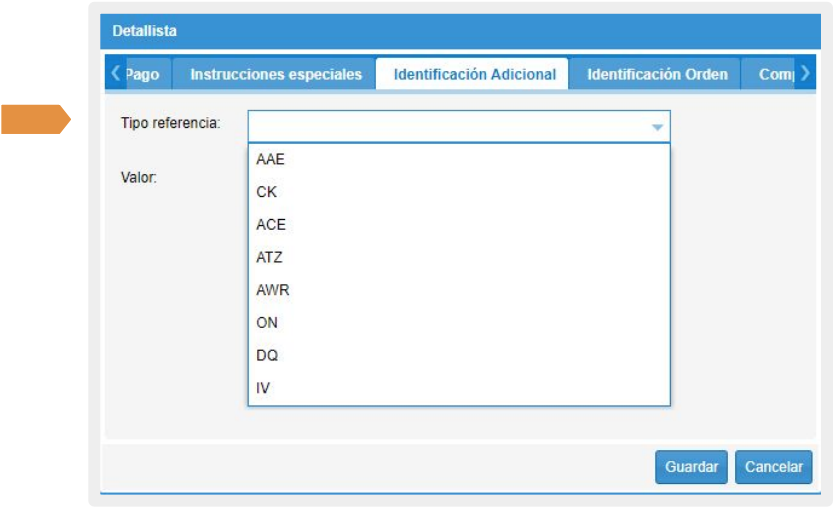834x510 pixels.
Task: Pick the ACE reference type option
Action: click(x=270, y=225)
